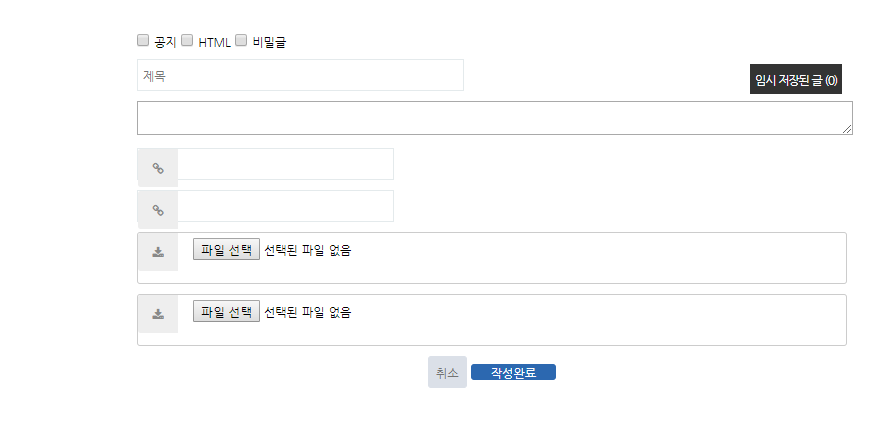
Task: Focus the first link URL input
Action: 285,165
